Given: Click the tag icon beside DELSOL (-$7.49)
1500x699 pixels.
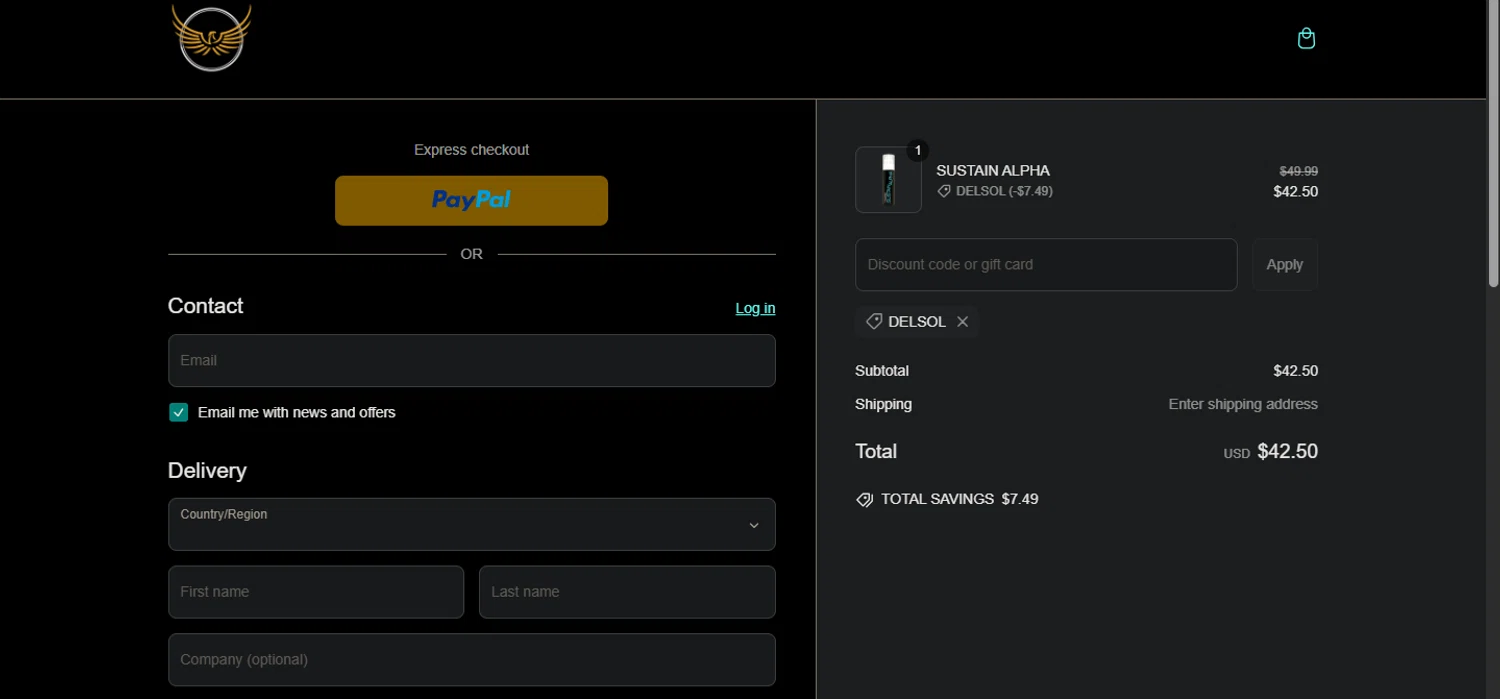Looking at the screenshot, I should [944, 191].
